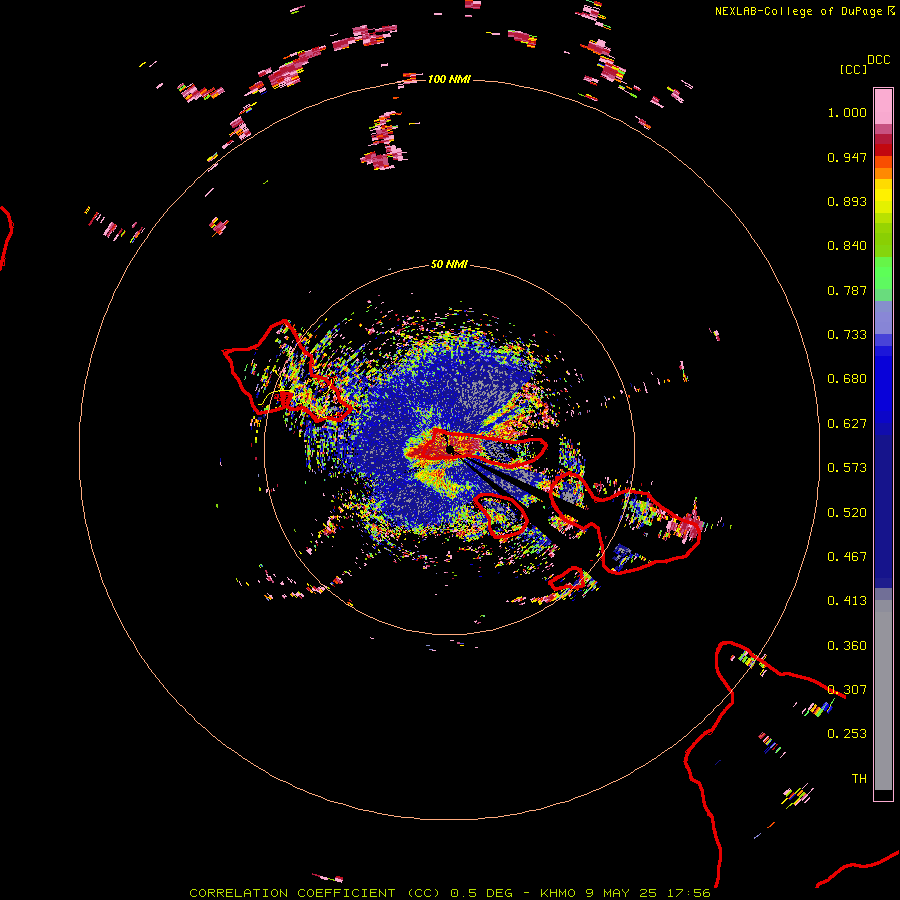Click the 0.360 scale value

[x=847, y=646]
